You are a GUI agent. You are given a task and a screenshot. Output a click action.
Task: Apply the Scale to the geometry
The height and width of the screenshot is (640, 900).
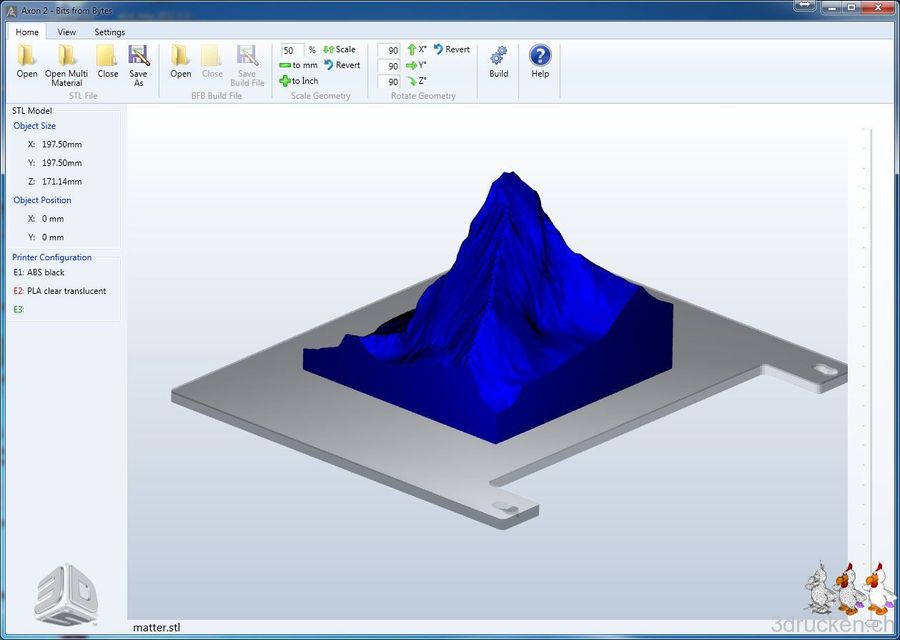[340, 49]
